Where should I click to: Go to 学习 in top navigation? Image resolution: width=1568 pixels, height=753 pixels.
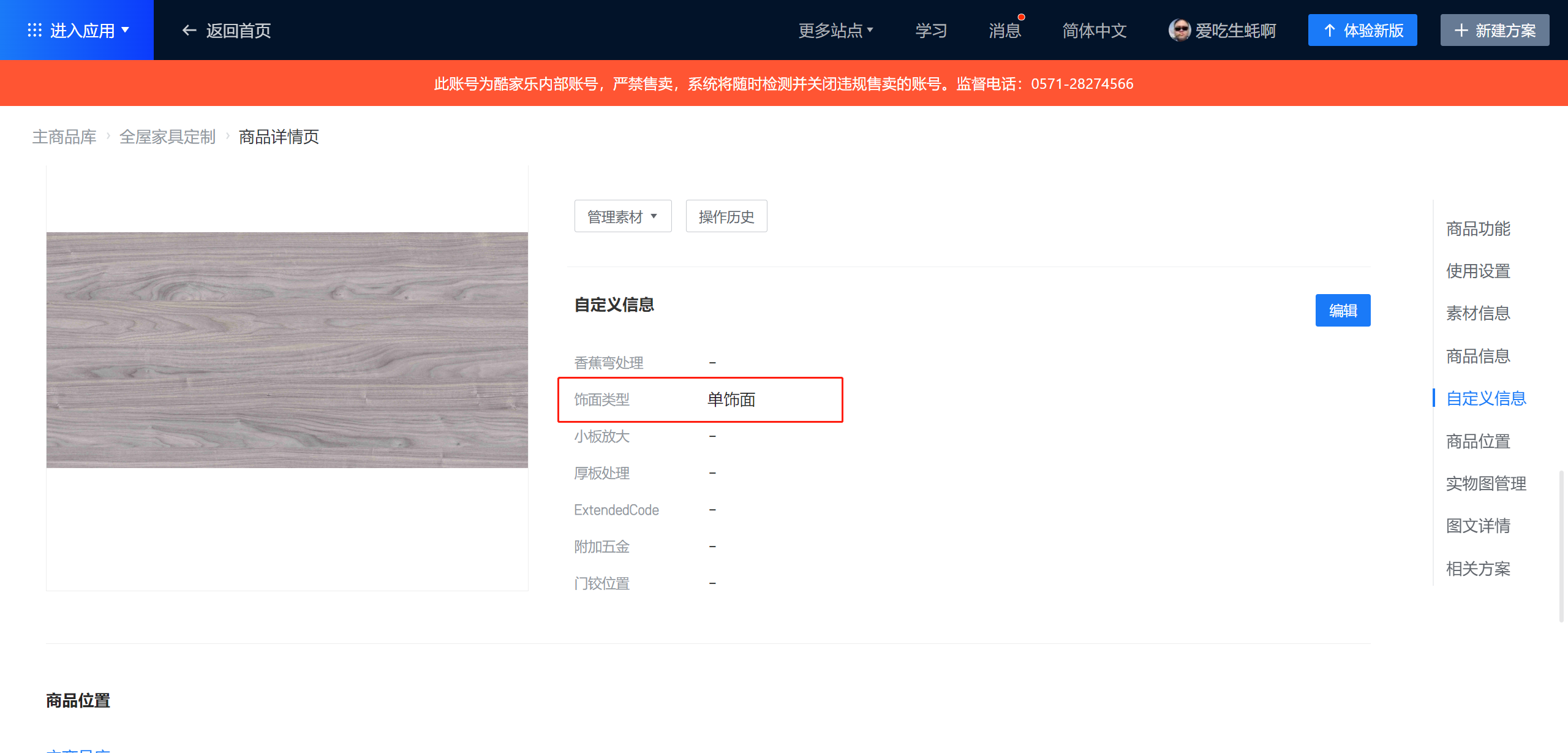coord(931,30)
